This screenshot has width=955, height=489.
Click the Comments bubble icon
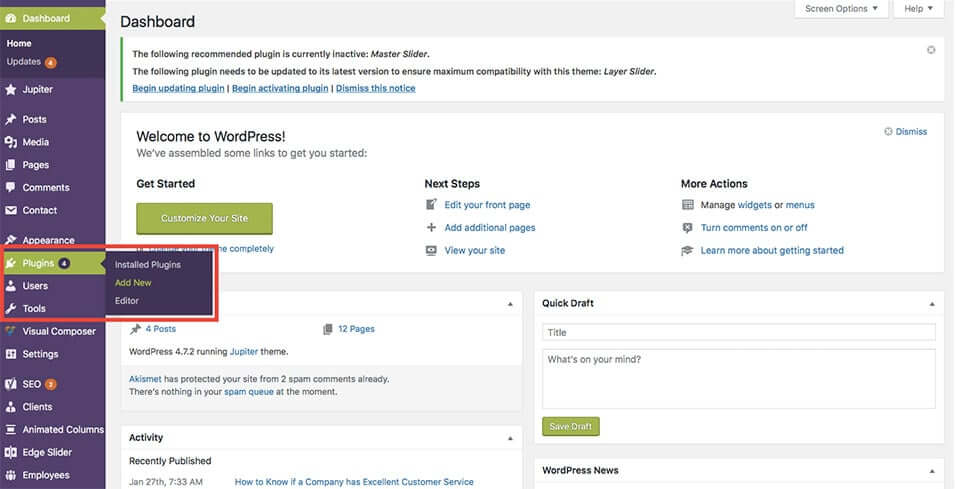click(x=10, y=188)
